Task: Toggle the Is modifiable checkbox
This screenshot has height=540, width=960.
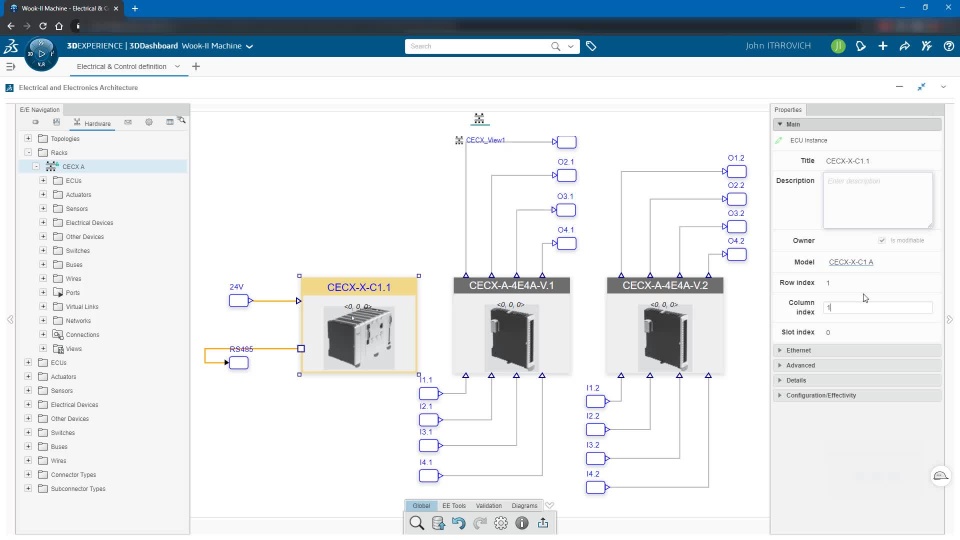Action: click(882, 241)
